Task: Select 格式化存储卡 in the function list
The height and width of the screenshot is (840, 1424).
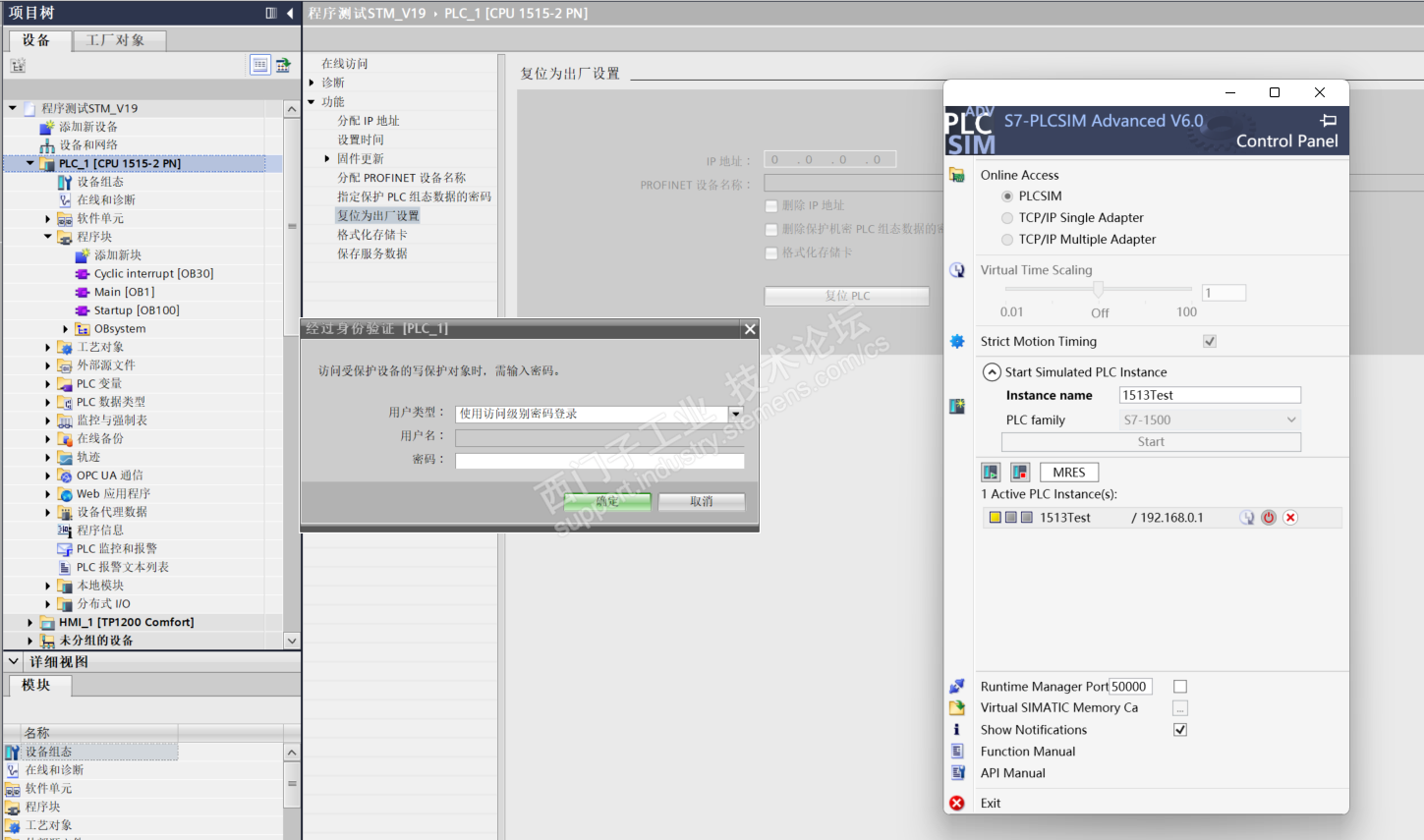Action: click(372, 235)
